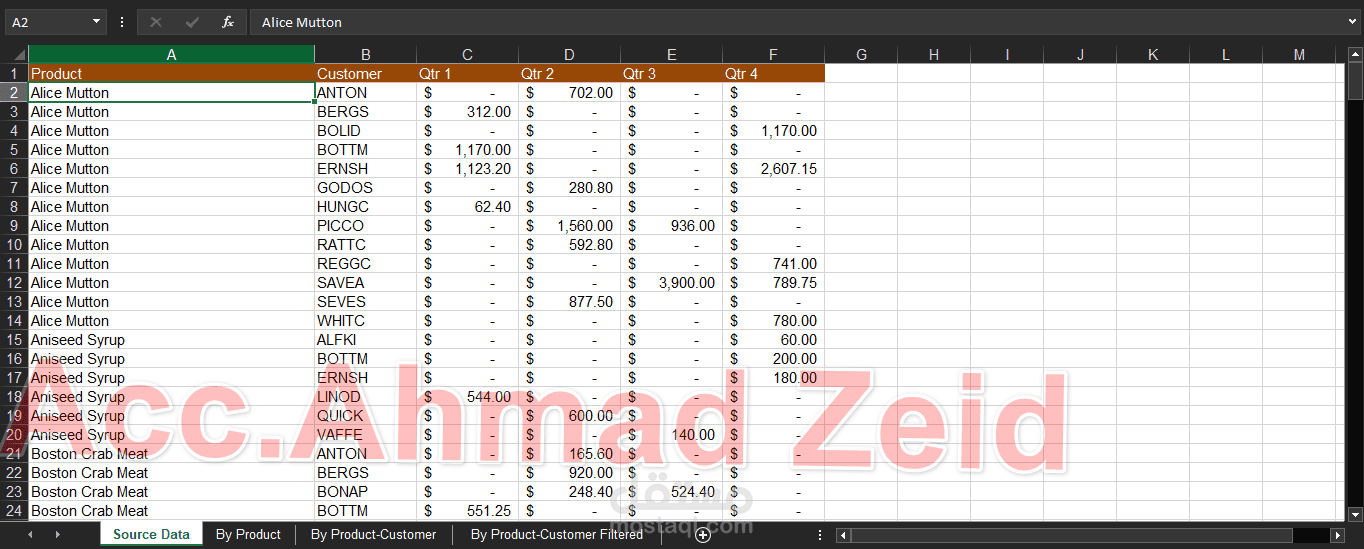
Task: Click the formula bar containing Alice Mutton
Action: tap(805, 22)
